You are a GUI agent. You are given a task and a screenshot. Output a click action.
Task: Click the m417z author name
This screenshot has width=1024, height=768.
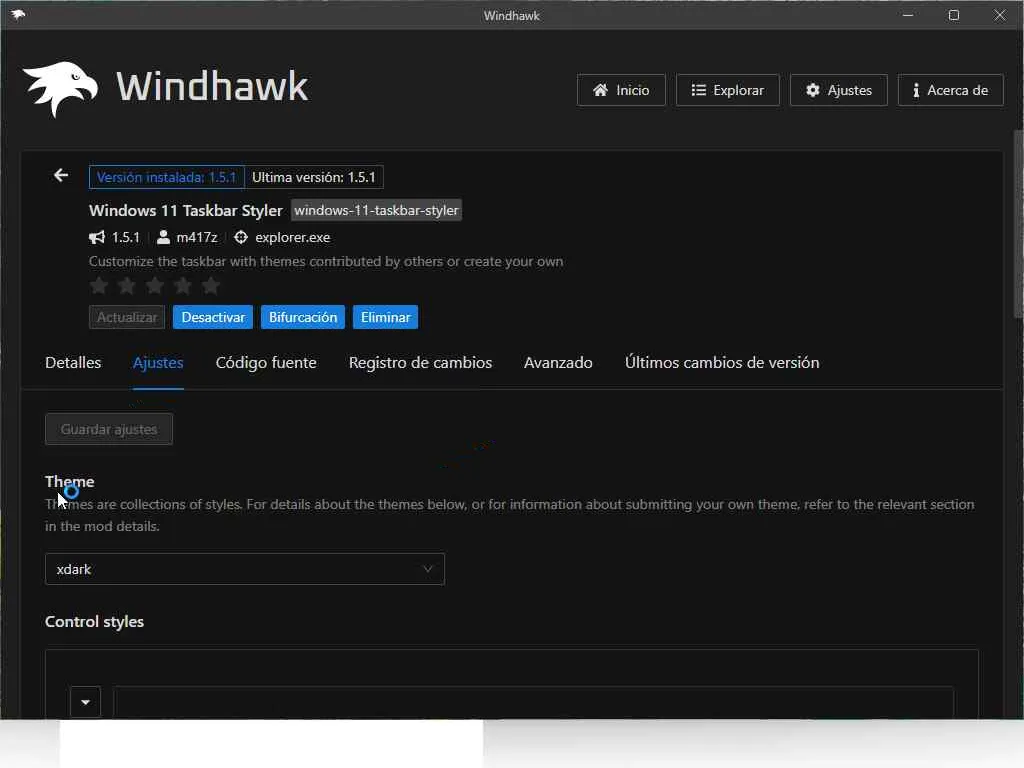pos(197,237)
